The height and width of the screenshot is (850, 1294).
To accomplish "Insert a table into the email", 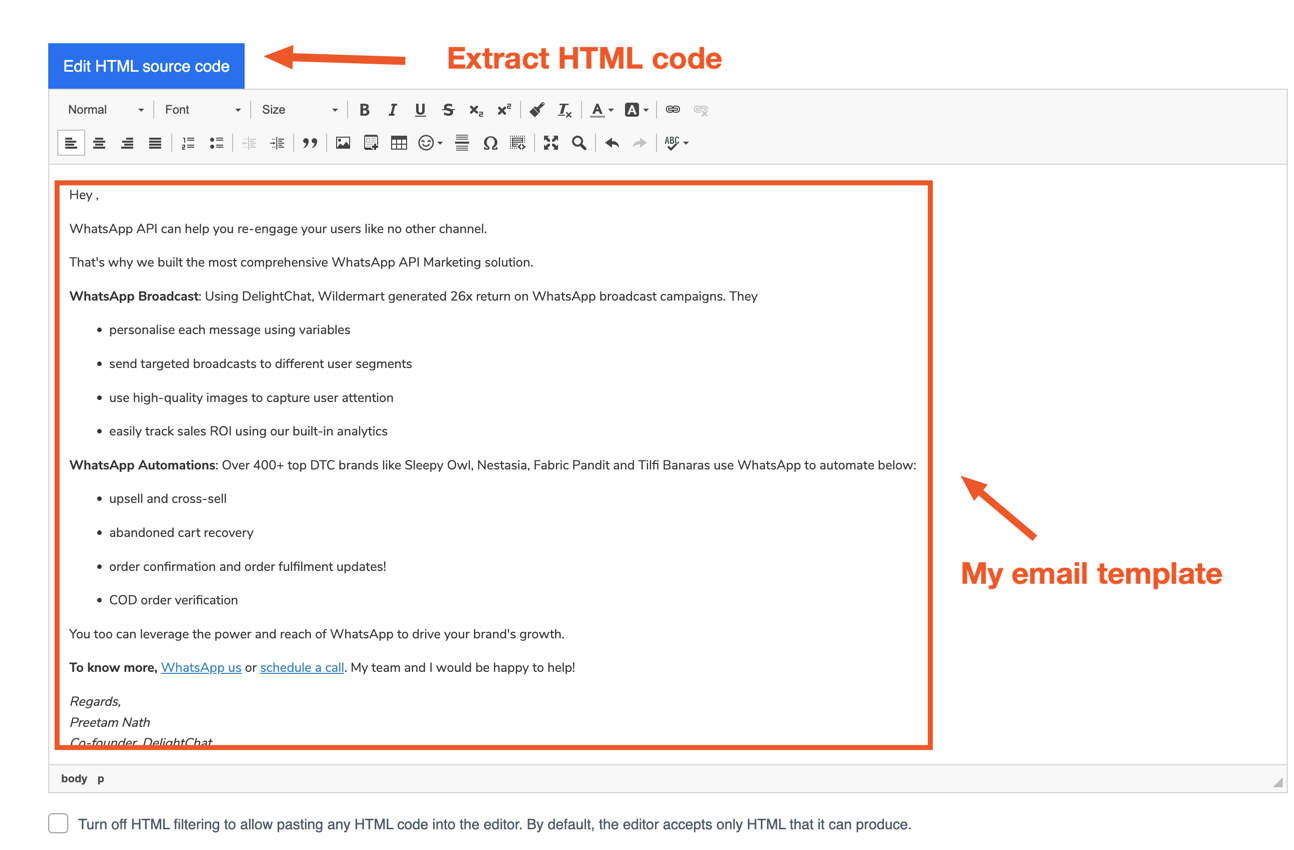I will tap(399, 143).
